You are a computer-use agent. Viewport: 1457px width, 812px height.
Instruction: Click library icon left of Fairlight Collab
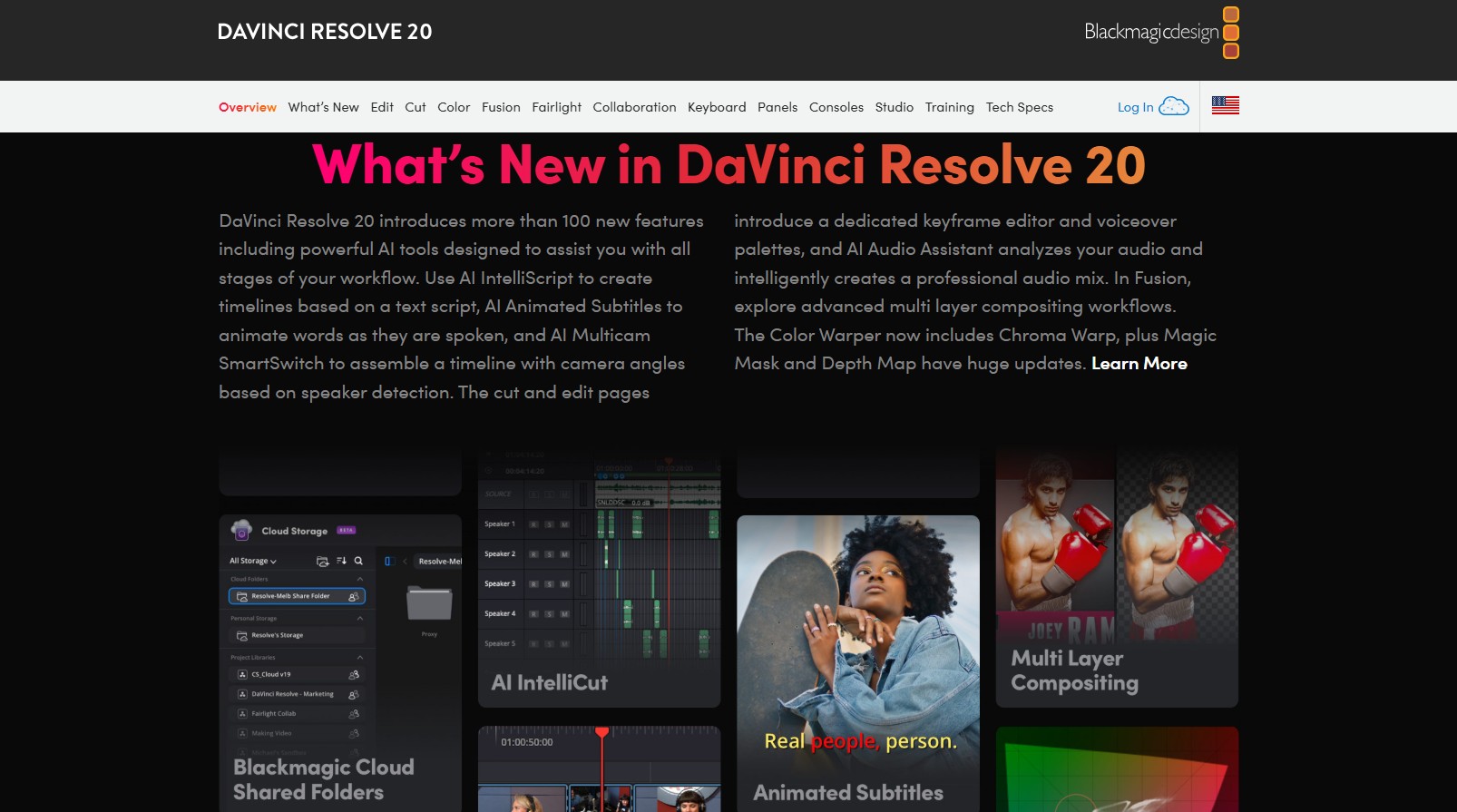coord(242,714)
